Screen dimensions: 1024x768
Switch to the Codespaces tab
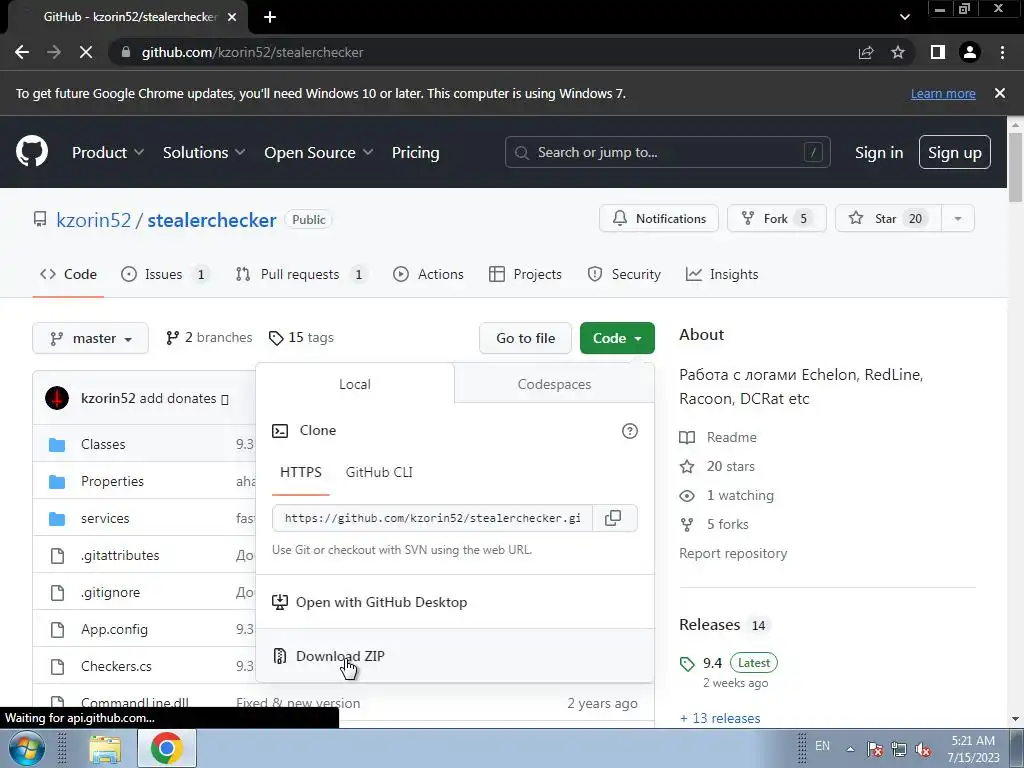coord(554,384)
